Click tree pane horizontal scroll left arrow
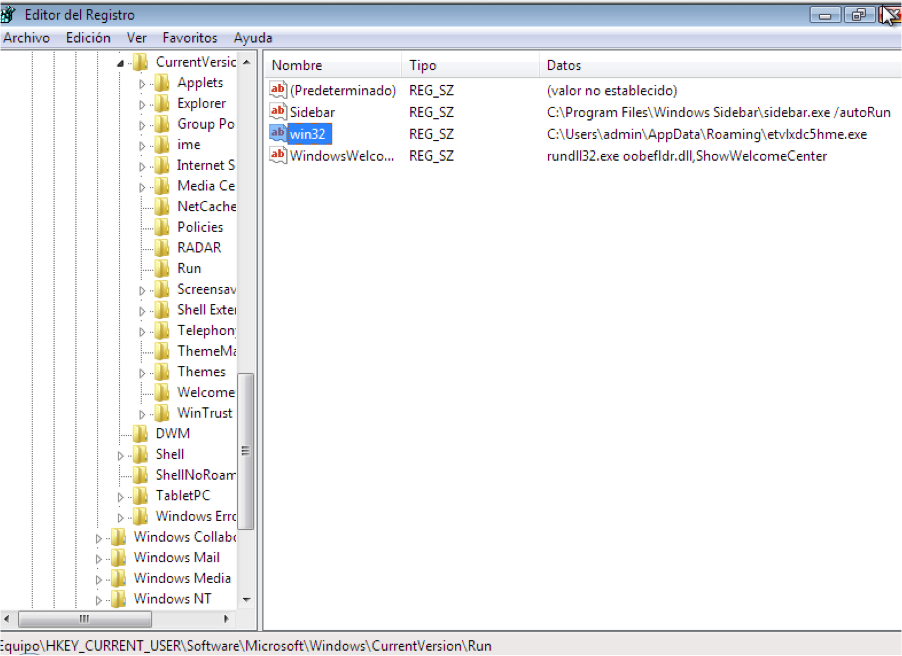Viewport: 902px width, 656px height. [x=6, y=619]
